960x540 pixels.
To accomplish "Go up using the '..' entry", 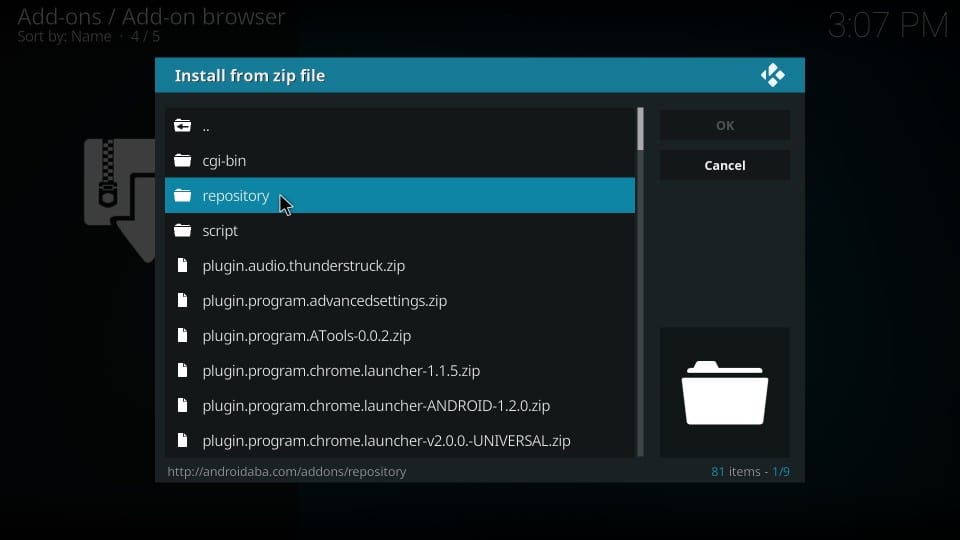I will 400,126.
